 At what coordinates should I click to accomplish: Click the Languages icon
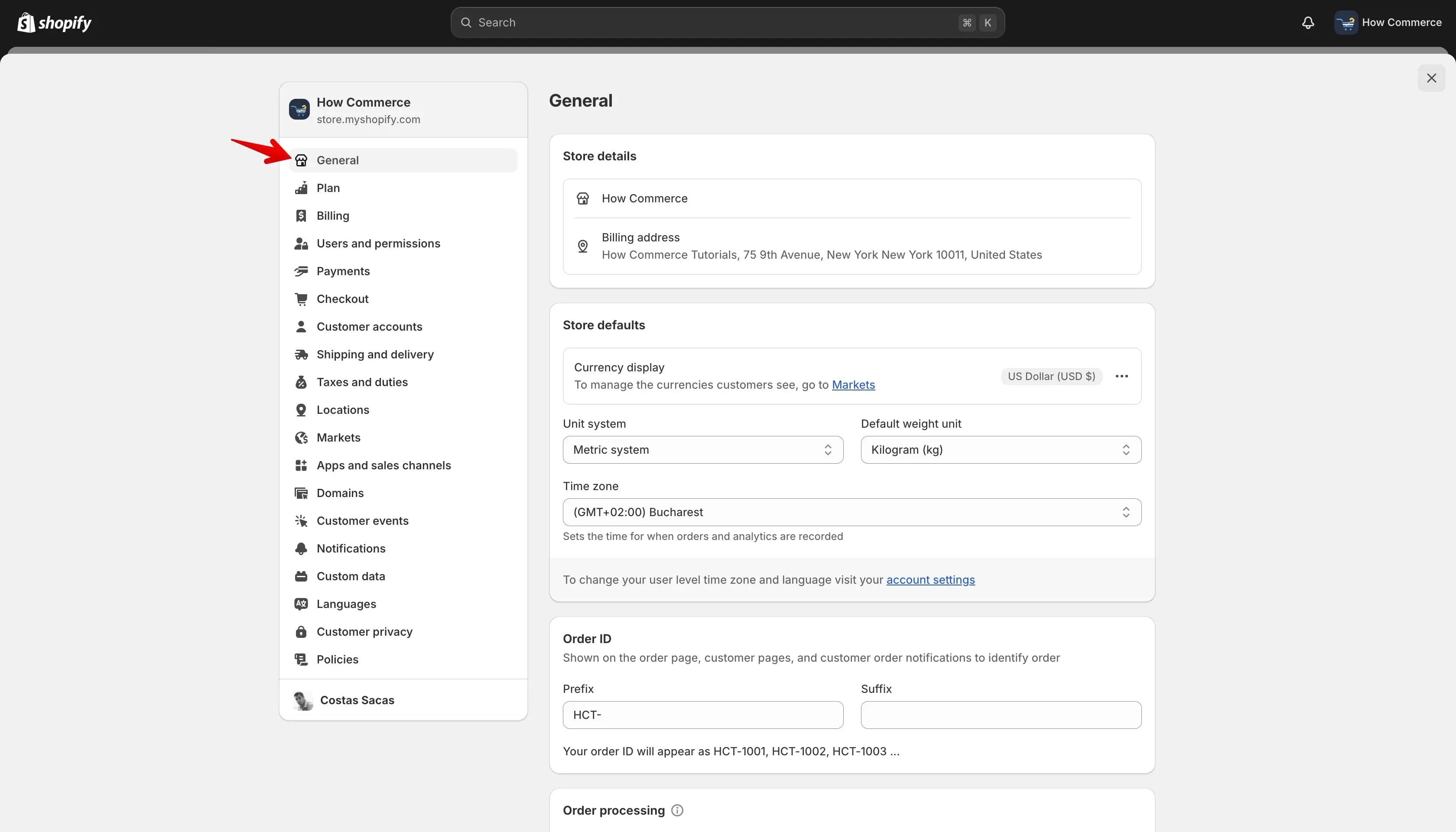301,604
